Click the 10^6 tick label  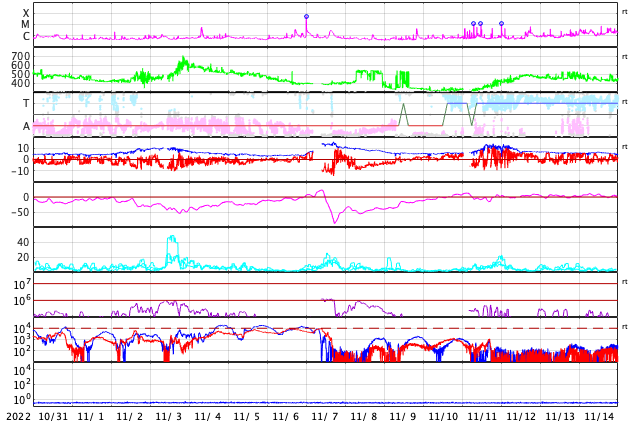click(x=22, y=301)
